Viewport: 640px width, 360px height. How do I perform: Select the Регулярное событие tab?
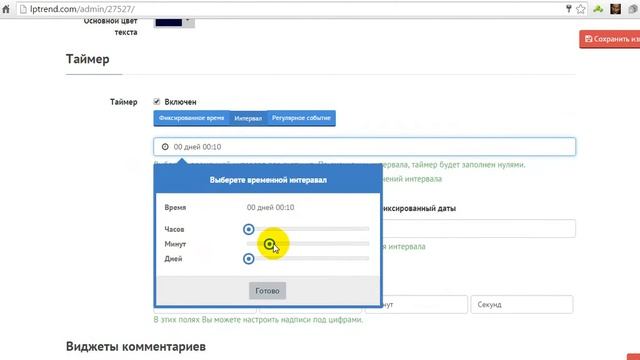tap(301, 118)
